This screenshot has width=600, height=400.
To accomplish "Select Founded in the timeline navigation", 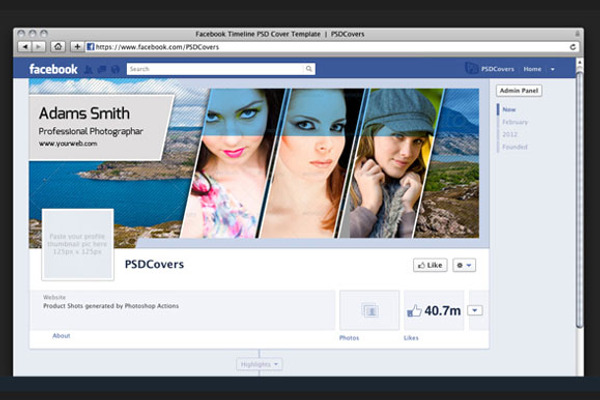I will click(515, 147).
